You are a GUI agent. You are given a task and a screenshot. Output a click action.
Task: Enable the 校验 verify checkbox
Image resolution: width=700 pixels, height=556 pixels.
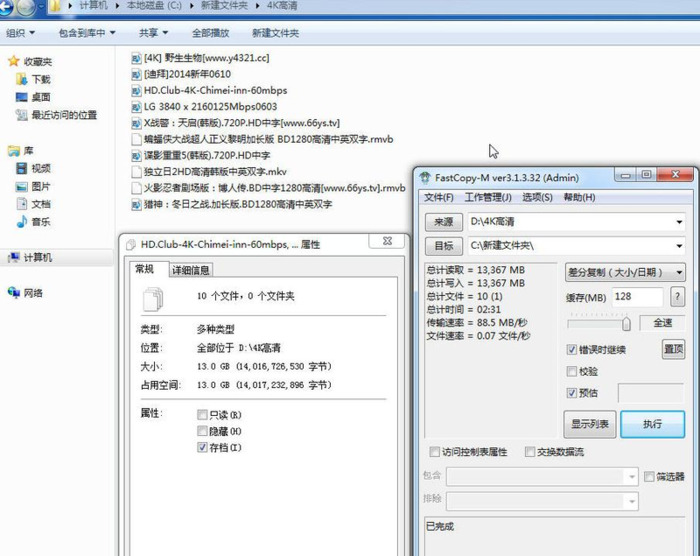click(x=571, y=371)
